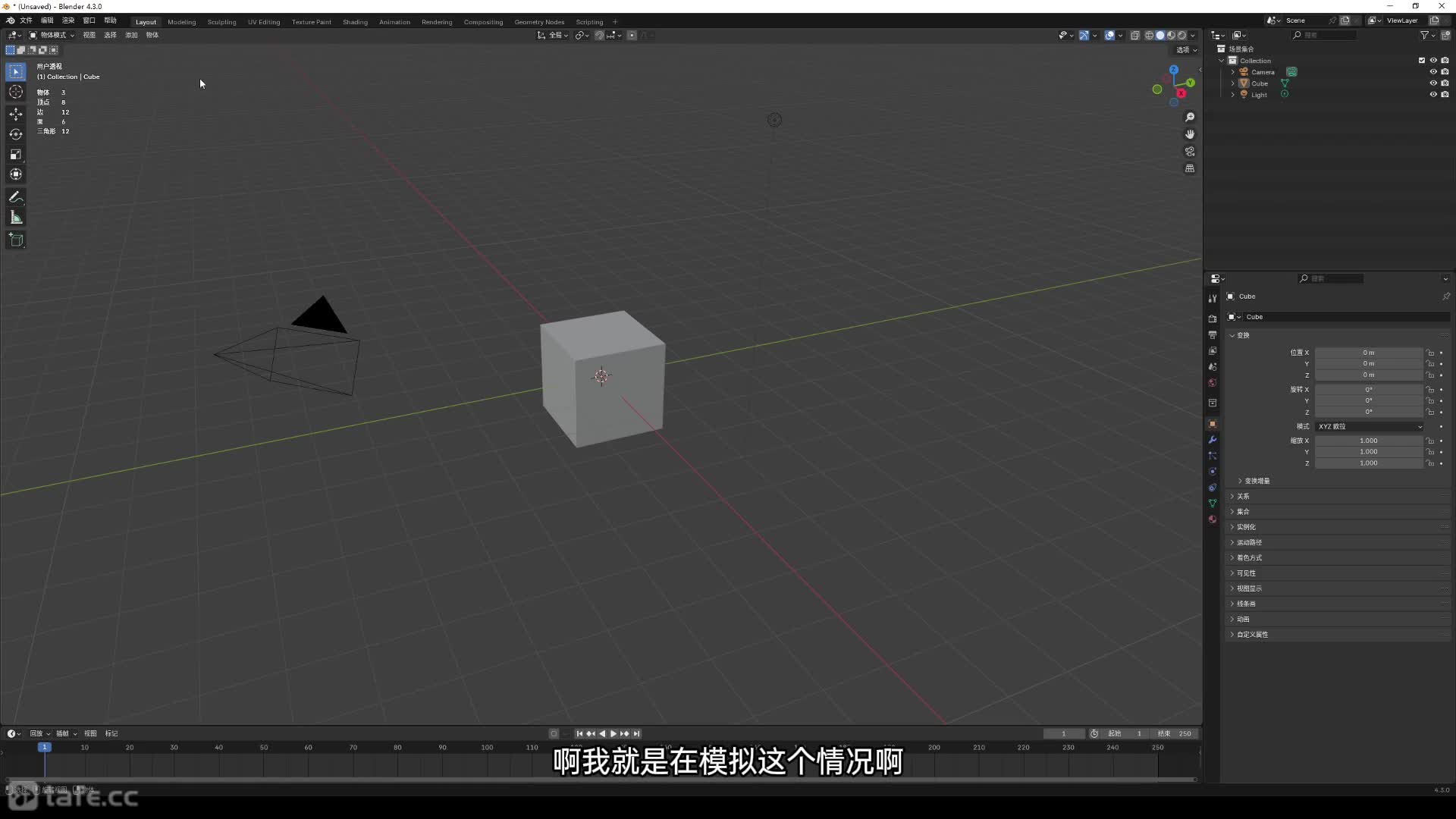Expand the Cube item in outliner
The width and height of the screenshot is (1456, 819).
(1233, 83)
